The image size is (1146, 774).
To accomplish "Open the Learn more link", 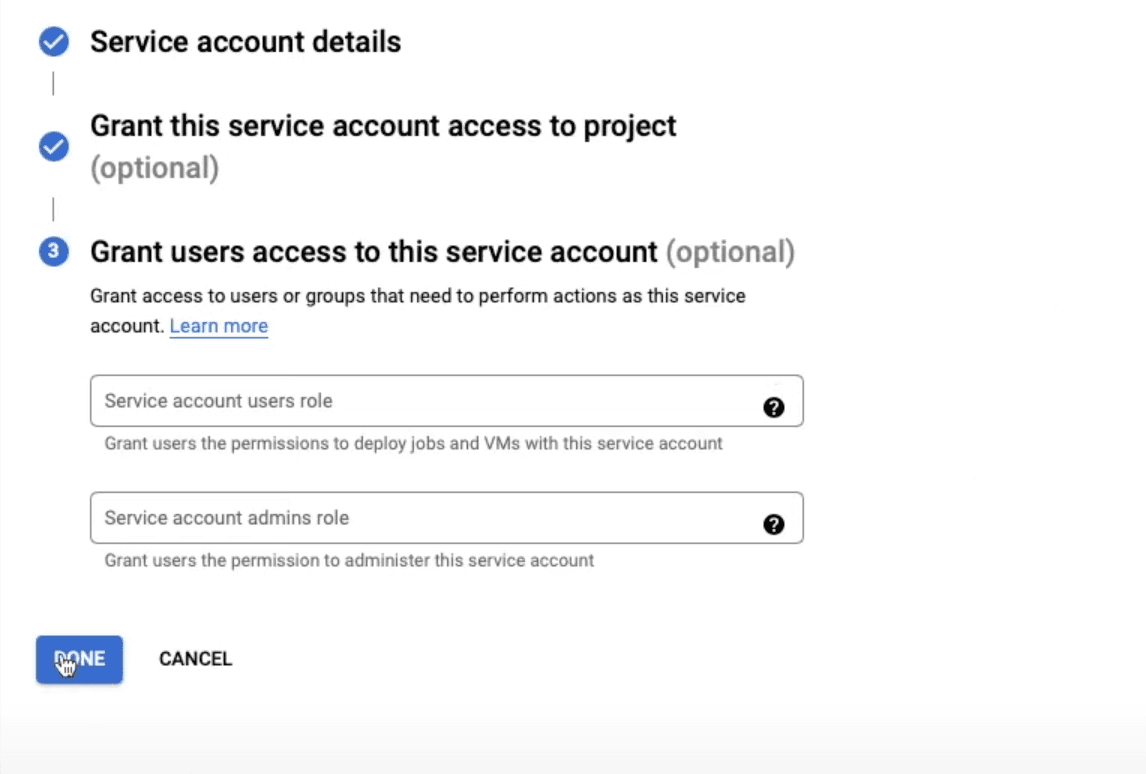I will [x=218, y=325].
